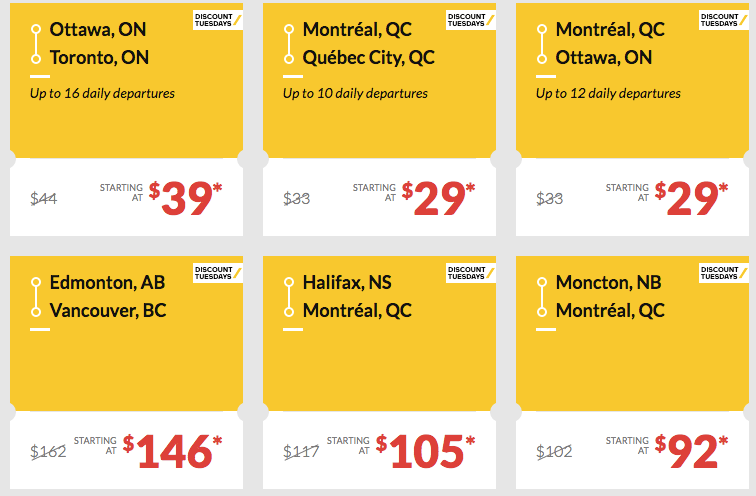Viewport: 756px width, 496px height.
Task: Click the $39 starting price
Action: pos(186,198)
